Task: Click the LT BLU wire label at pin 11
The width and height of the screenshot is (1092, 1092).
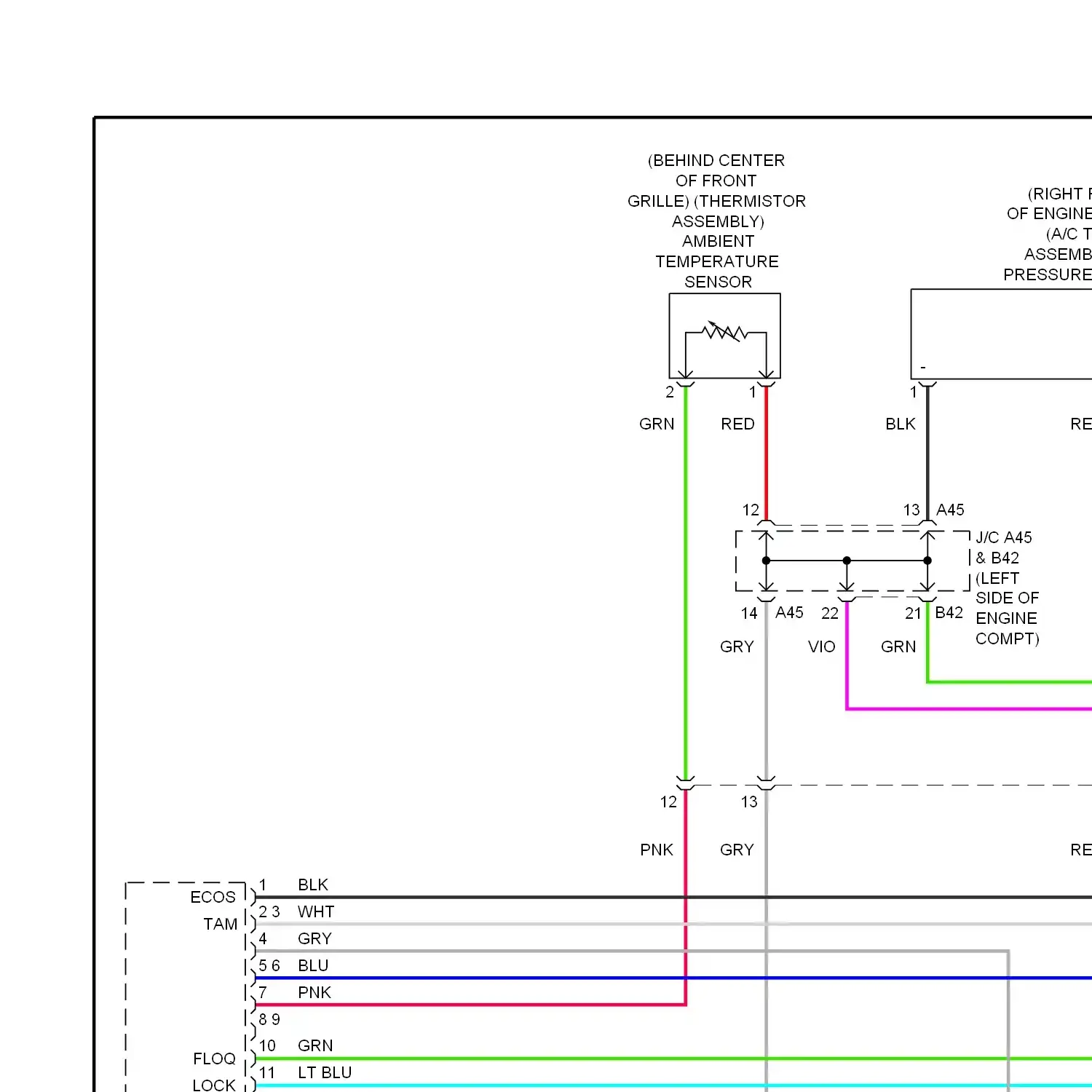Action: coord(325,1072)
